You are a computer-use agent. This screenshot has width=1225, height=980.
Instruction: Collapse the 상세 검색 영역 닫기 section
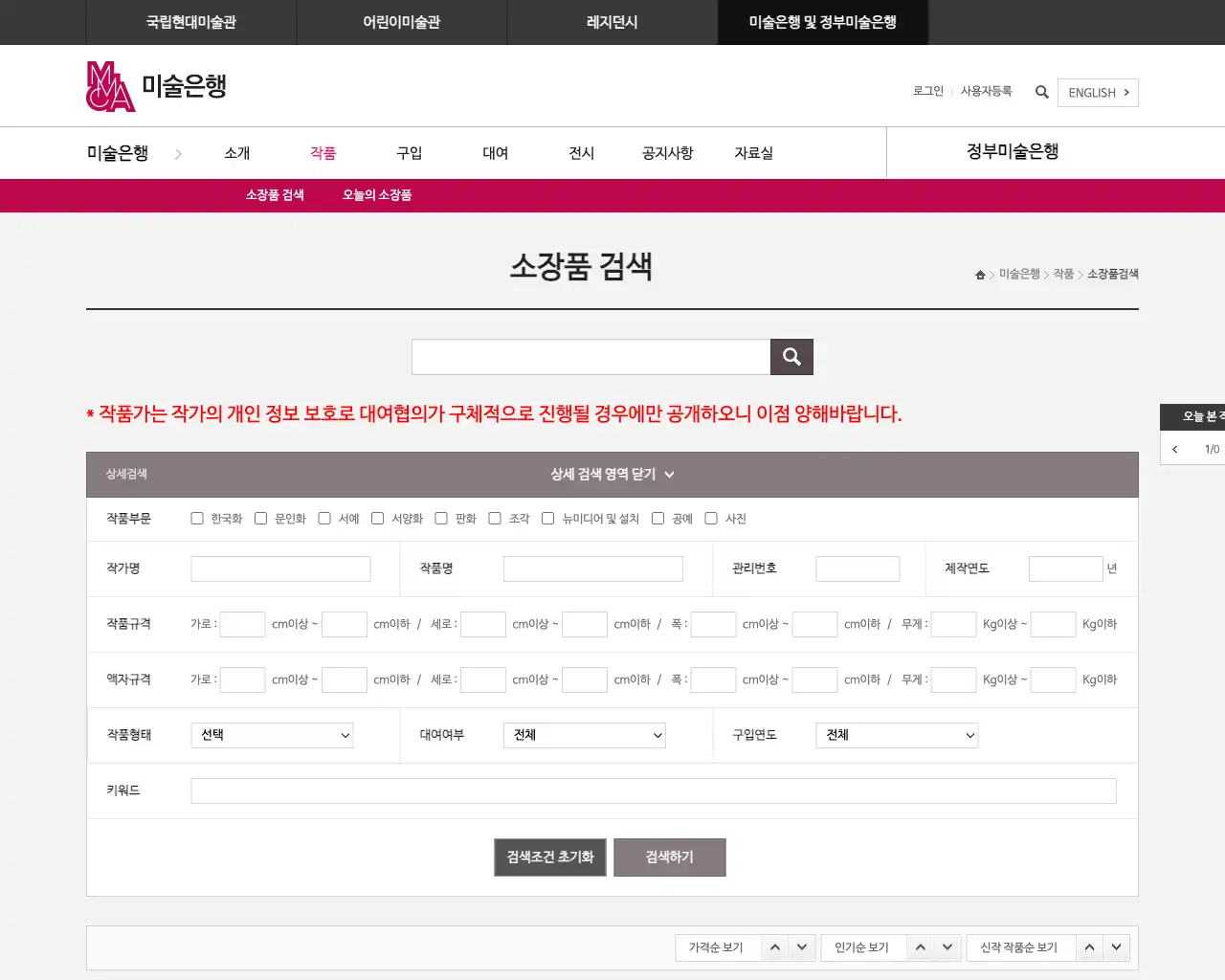click(x=612, y=475)
